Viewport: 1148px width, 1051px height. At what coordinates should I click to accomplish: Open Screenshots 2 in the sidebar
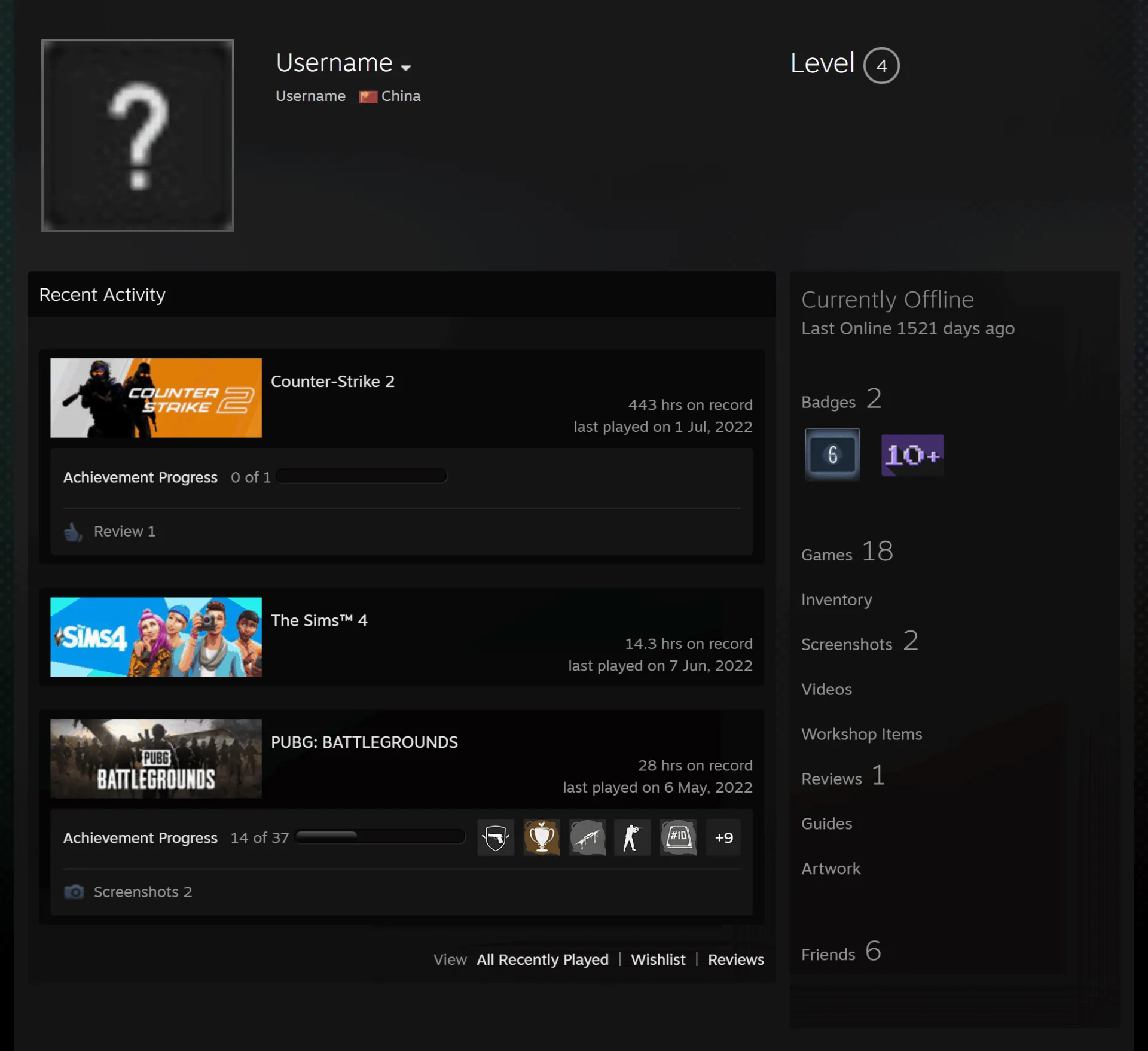[860, 642]
